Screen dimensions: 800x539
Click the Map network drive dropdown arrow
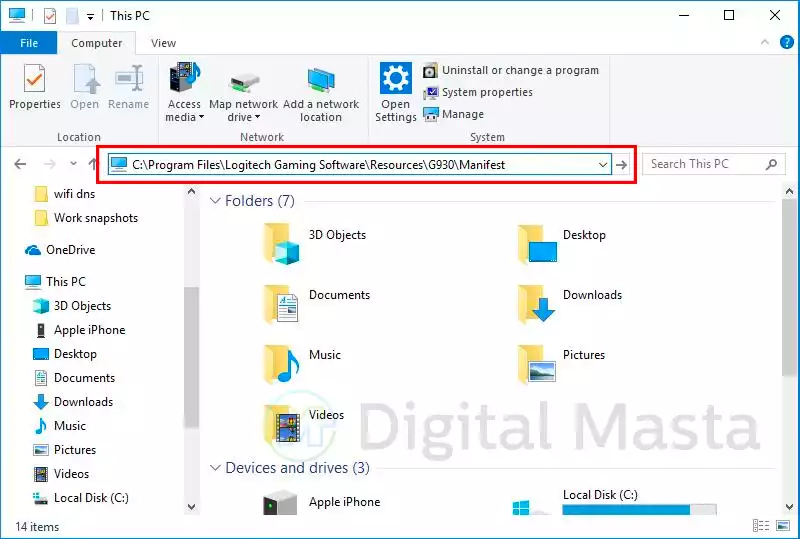(x=257, y=117)
